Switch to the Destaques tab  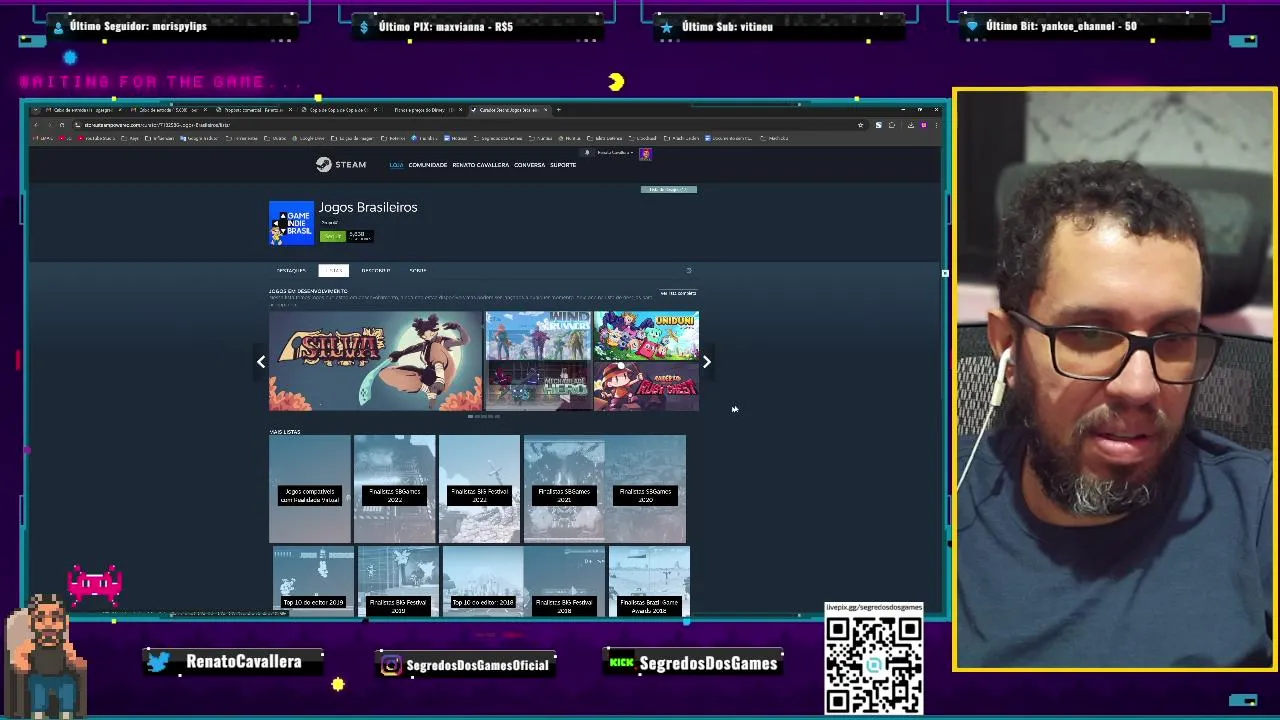(291, 271)
